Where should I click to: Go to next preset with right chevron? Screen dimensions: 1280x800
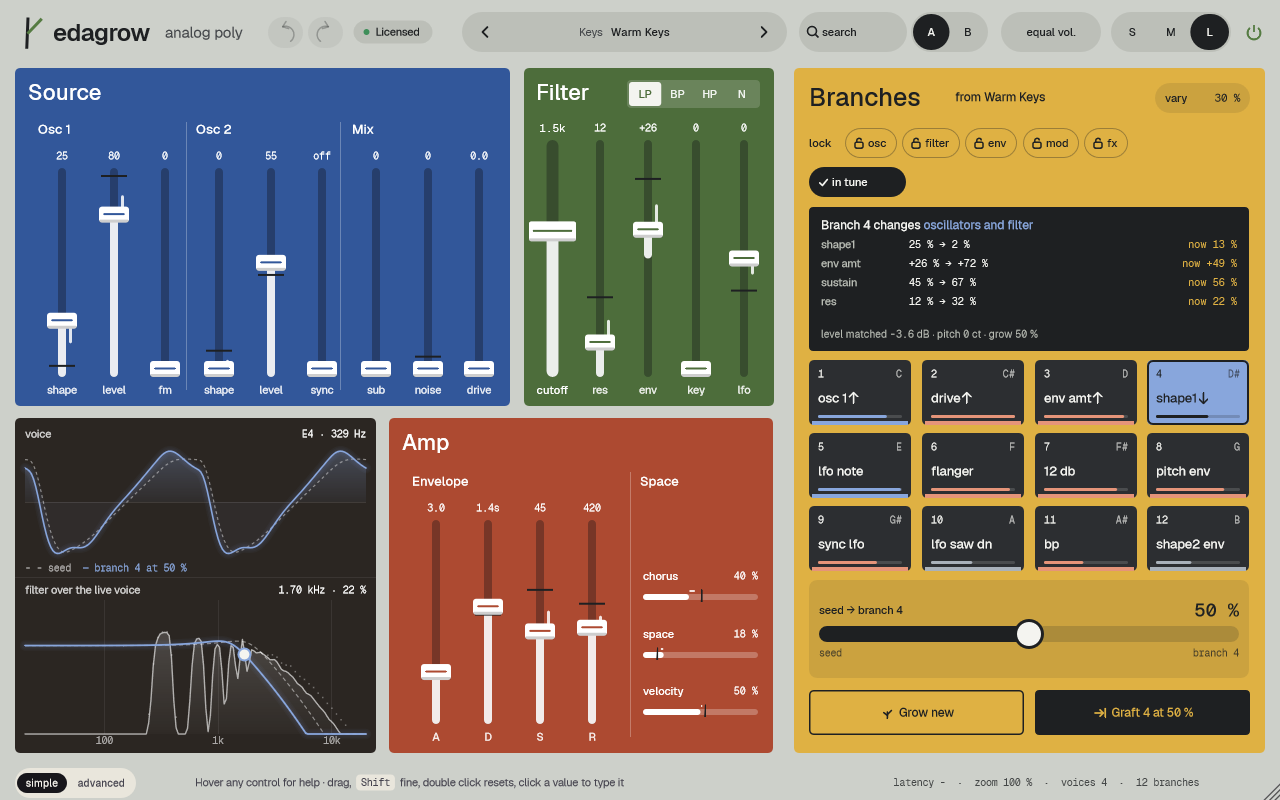764,32
